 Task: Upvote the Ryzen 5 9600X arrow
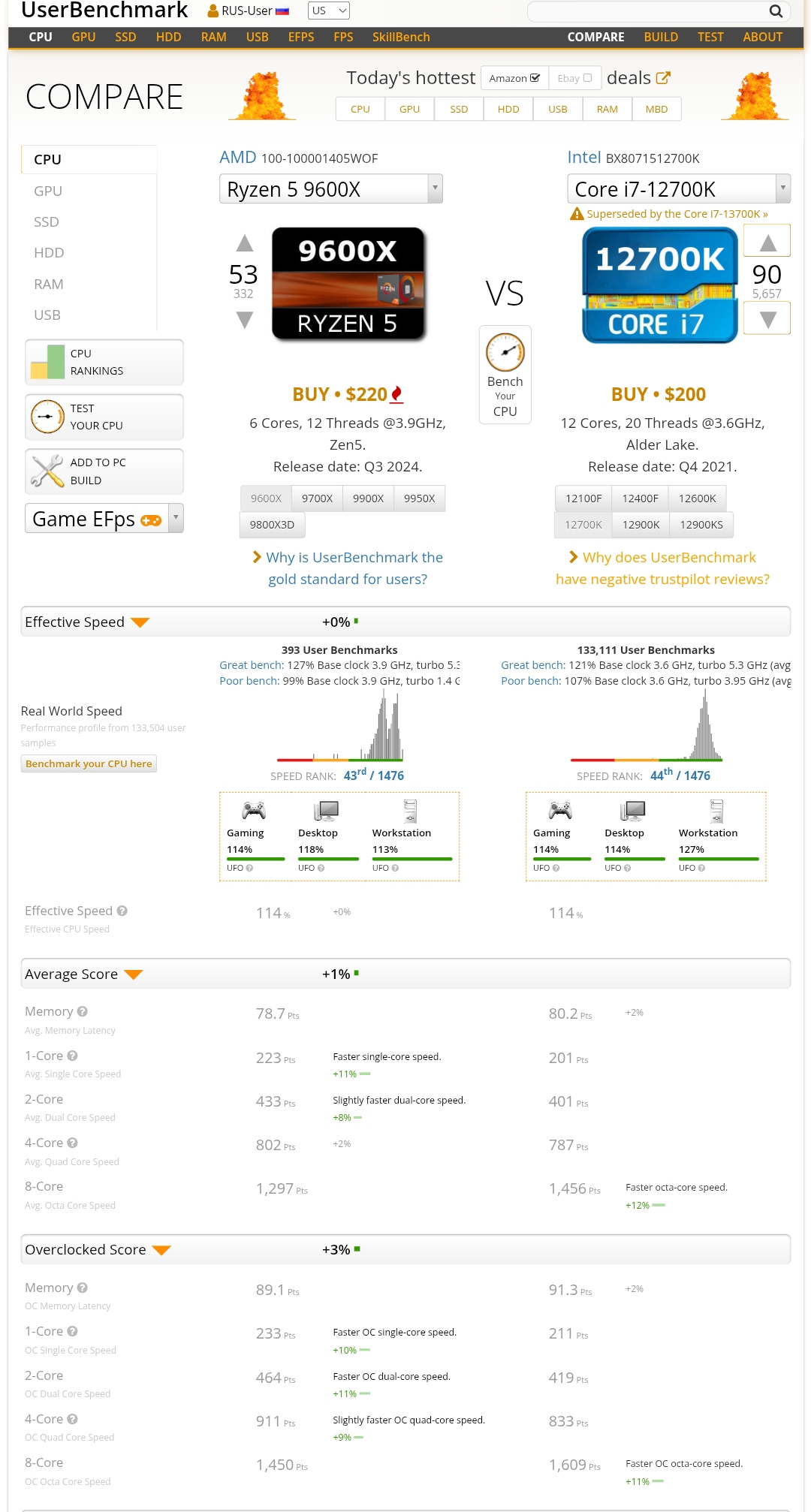click(245, 243)
